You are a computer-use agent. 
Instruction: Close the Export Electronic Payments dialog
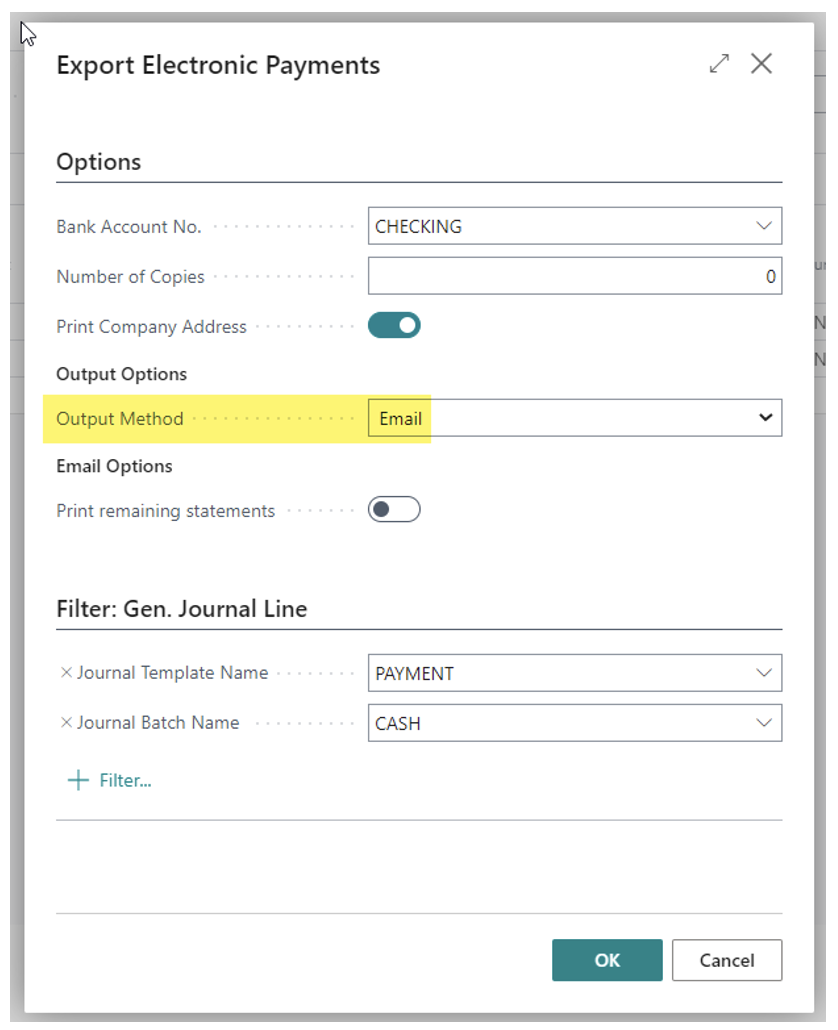tap(762, 65)
